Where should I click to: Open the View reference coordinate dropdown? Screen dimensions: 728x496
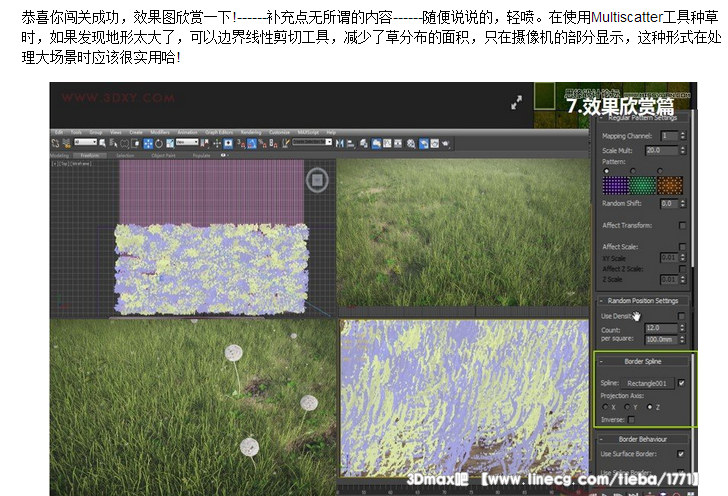coord(187,142)
